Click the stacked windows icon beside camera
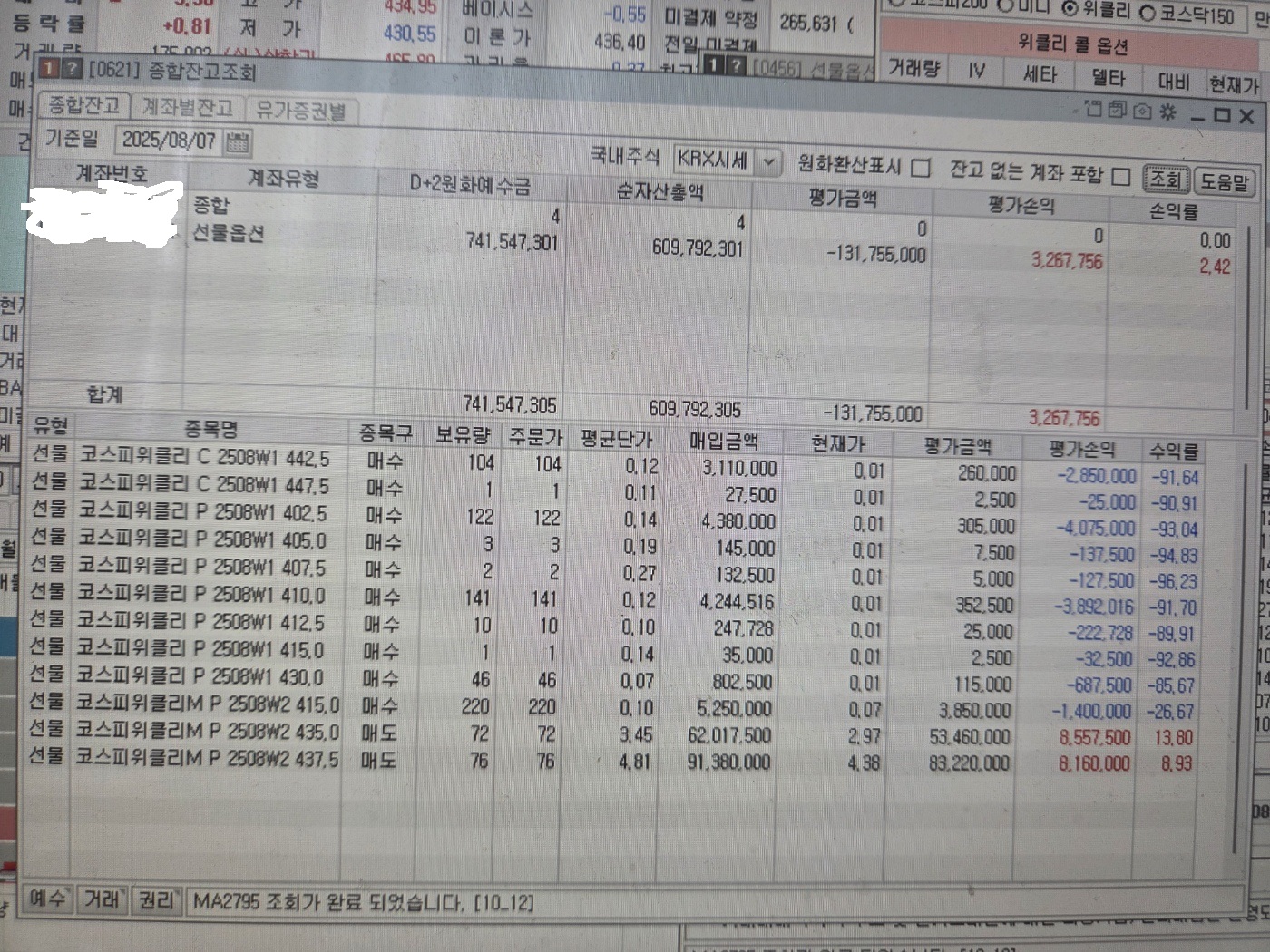 pyautogui.click(x=1118, y=110)
